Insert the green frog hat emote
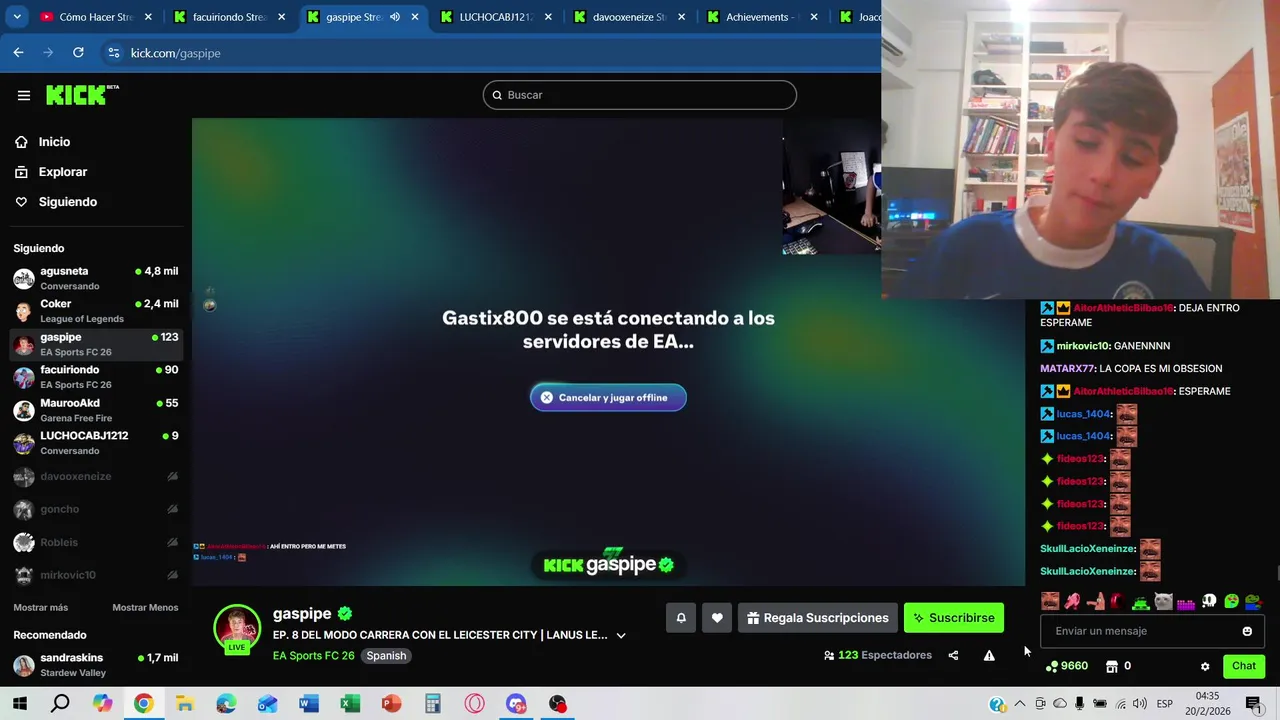Screen dimensions: 1280x720 [x=1140, y=603]
